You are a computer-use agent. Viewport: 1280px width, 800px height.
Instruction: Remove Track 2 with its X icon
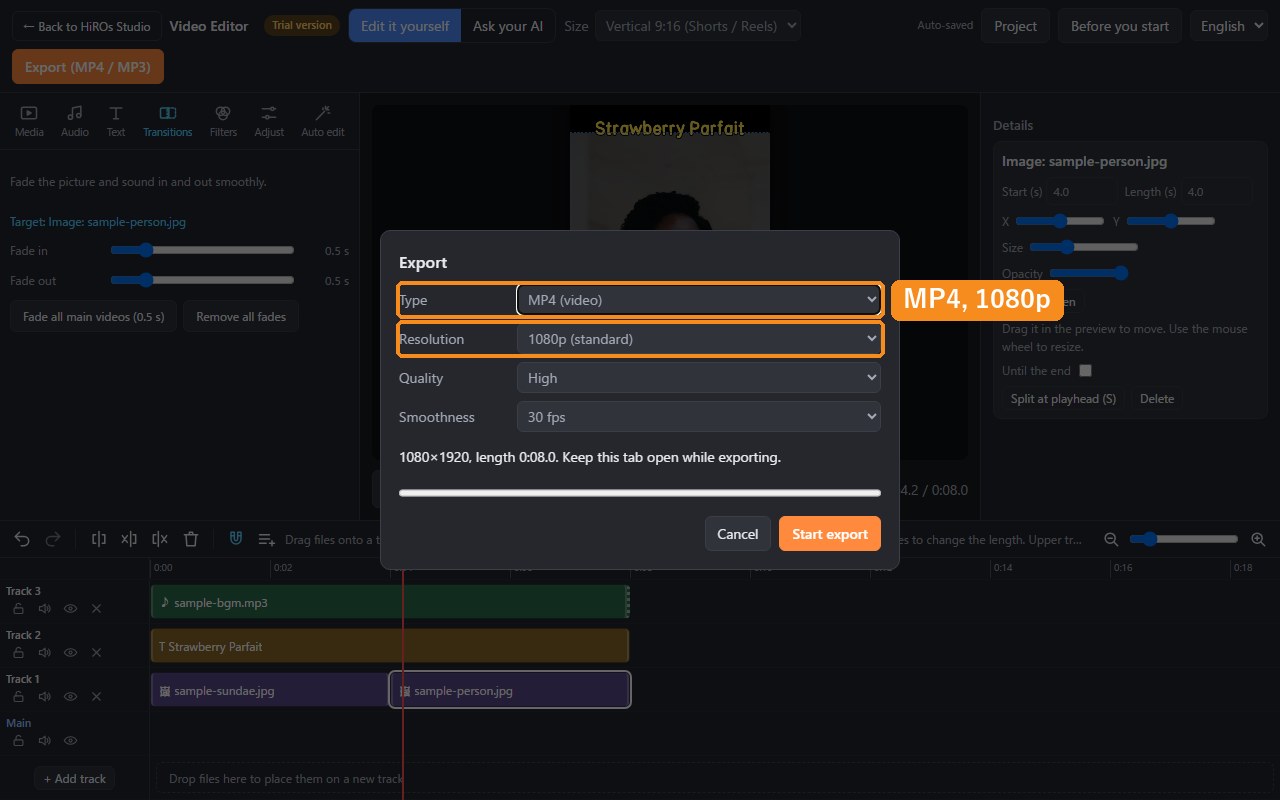97,652
